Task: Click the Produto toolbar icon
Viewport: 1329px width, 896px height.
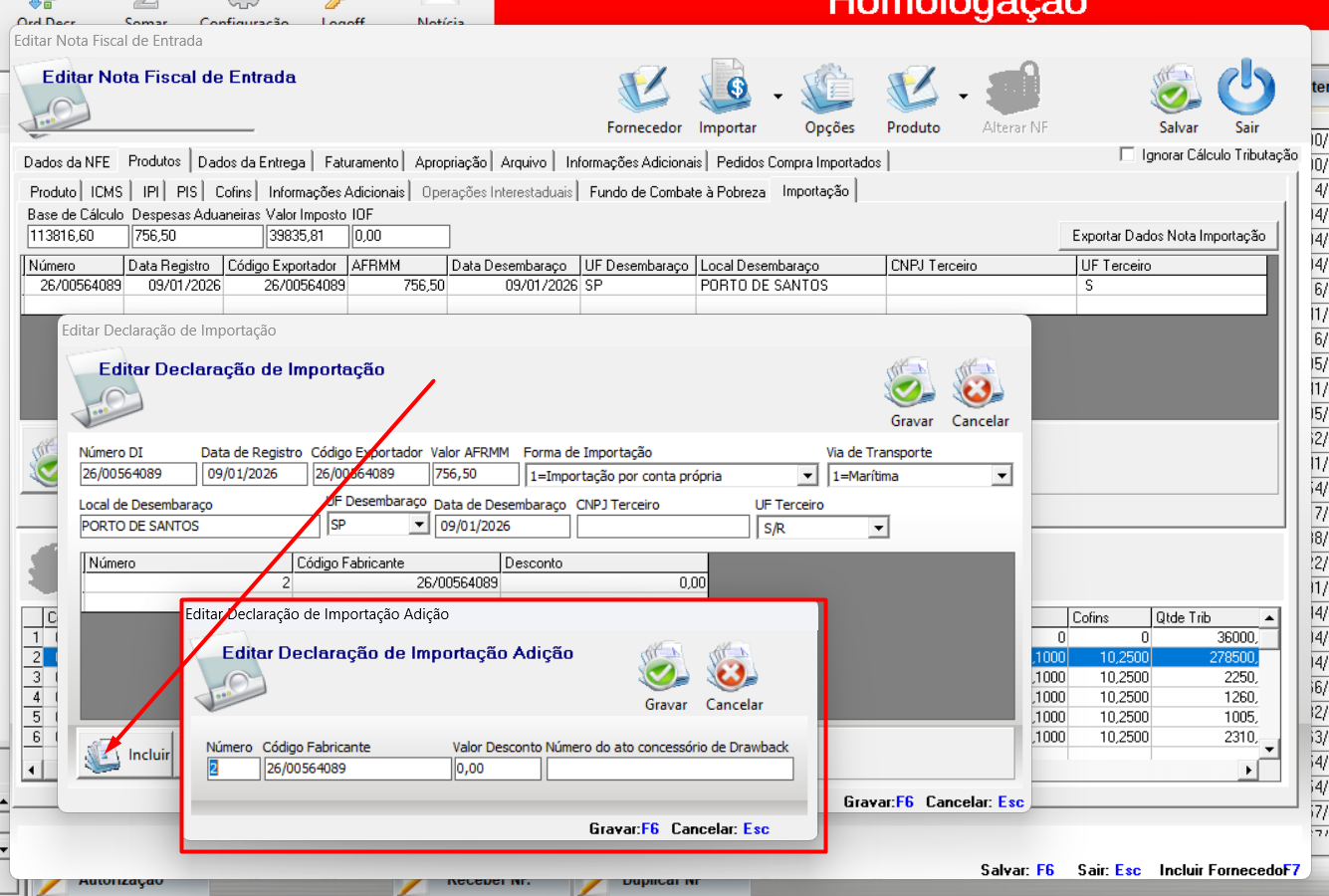Action: [912, 90]
